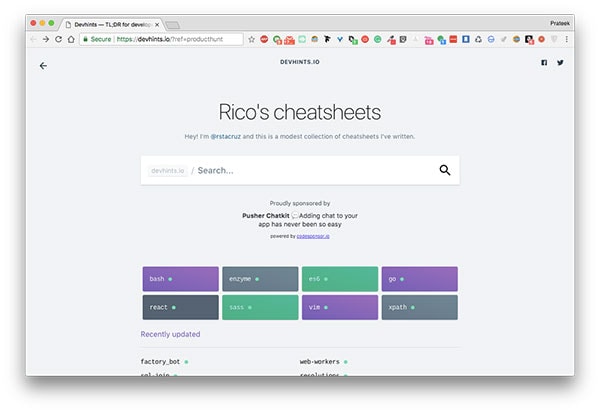
Task: Open the xpath cheatsheet tile
Action: (419, 307)
